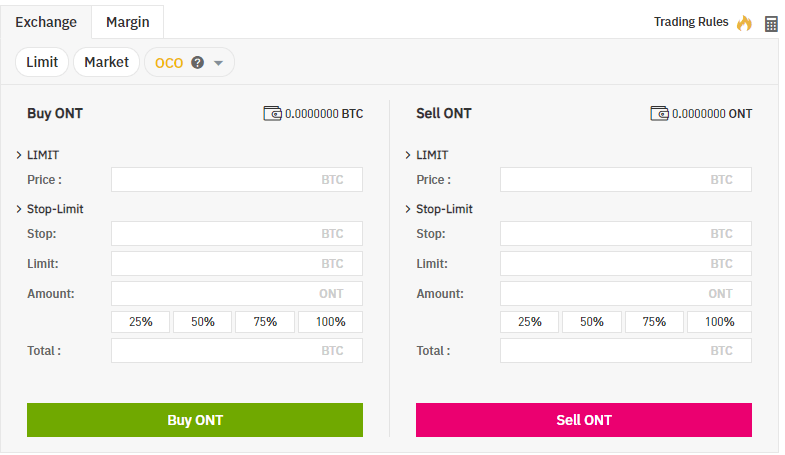The width and height of the screenshot is (785, 455).
Task: Set sell amount to 100%
Action: (x=719, y=322)
